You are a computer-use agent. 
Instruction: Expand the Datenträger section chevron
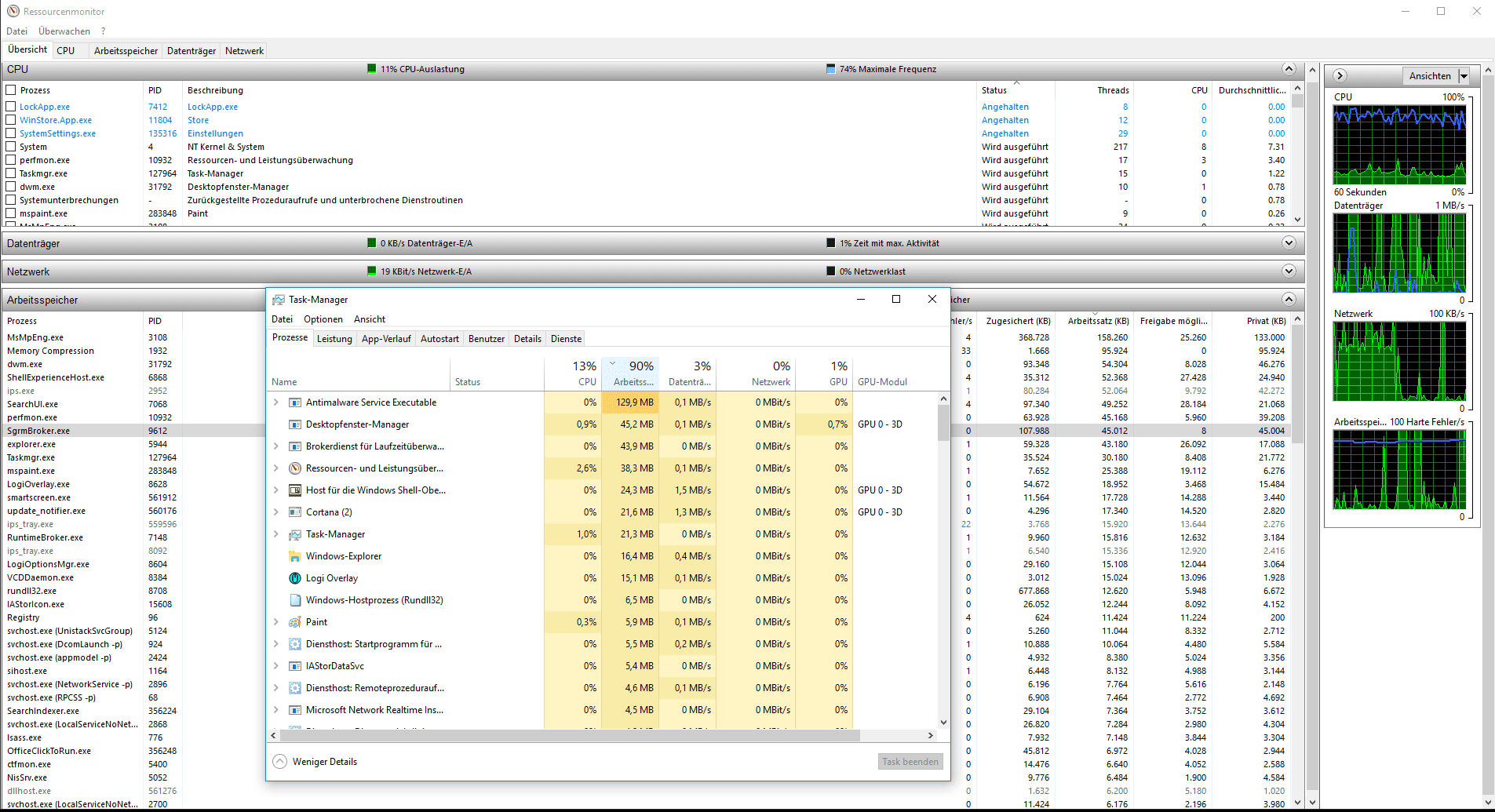[x=1289, y=243]
